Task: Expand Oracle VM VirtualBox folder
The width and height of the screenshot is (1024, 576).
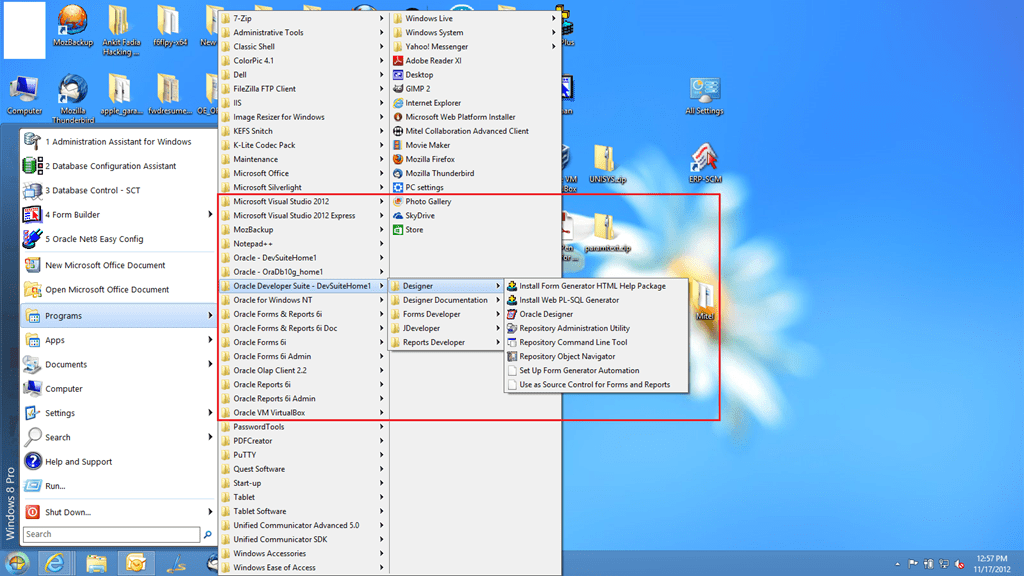Action: 303,413
